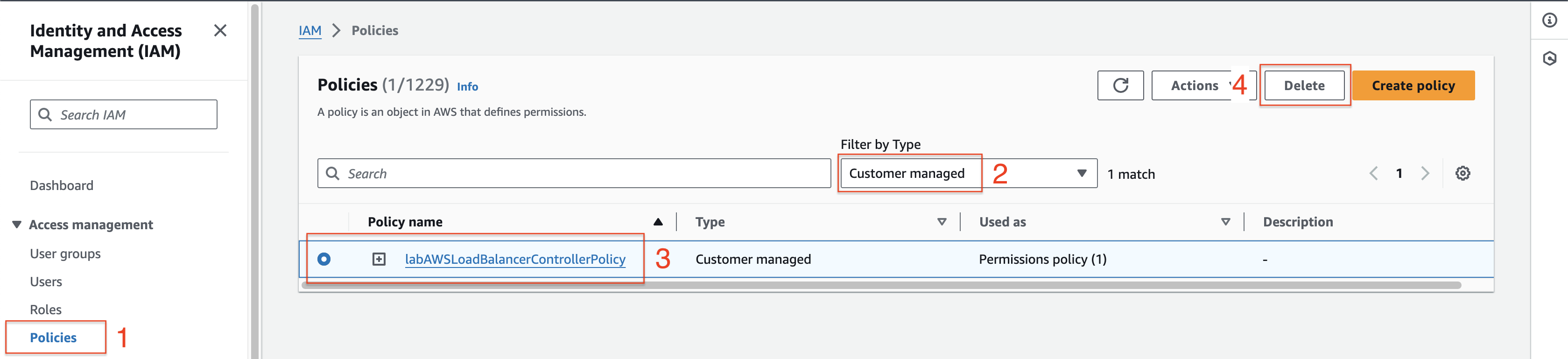Collapse the Access management section
Screen dimensions: 1568x359
coord(16,225)
